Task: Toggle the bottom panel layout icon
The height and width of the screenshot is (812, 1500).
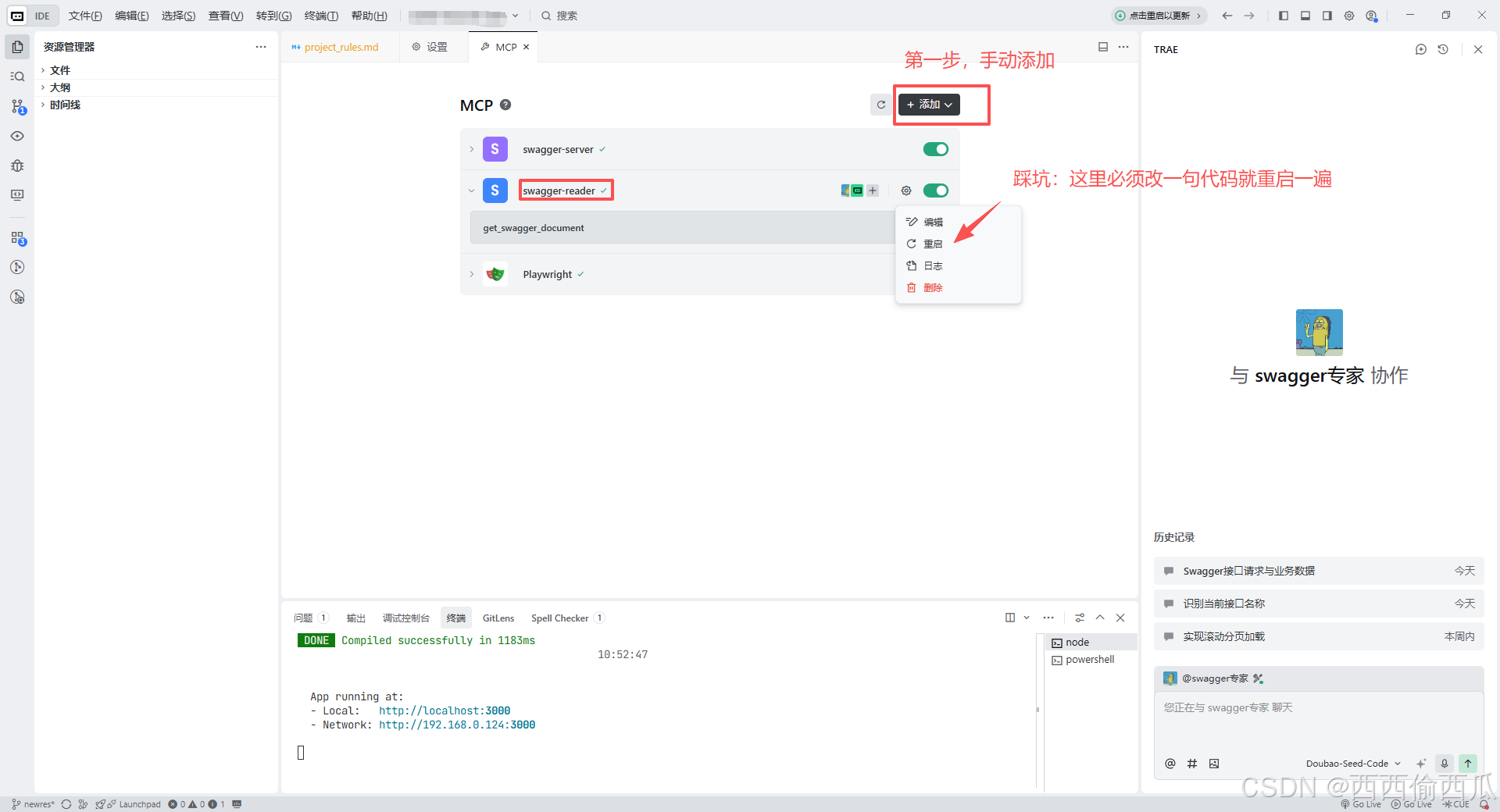Action: [1305, 16]
